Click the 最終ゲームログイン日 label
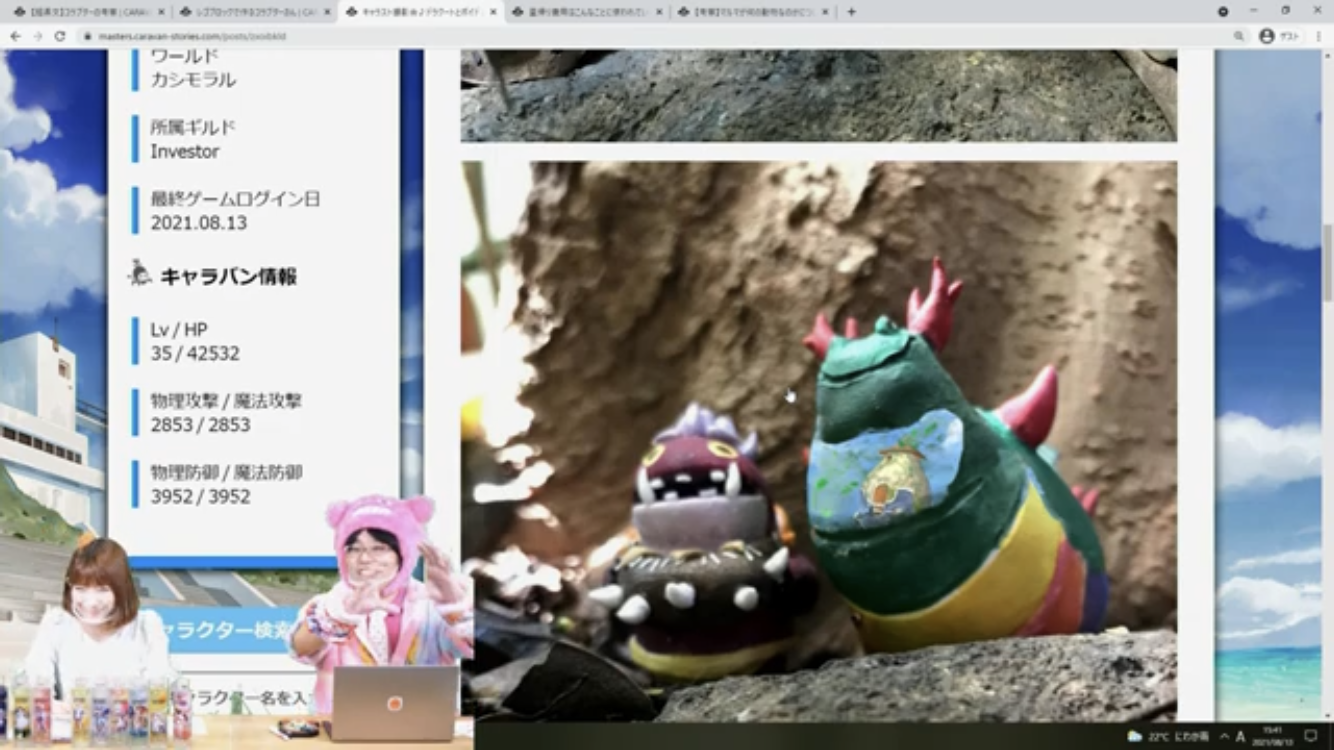The height and width of the screenshot is (750, 1334). click(x=235, y=199)
